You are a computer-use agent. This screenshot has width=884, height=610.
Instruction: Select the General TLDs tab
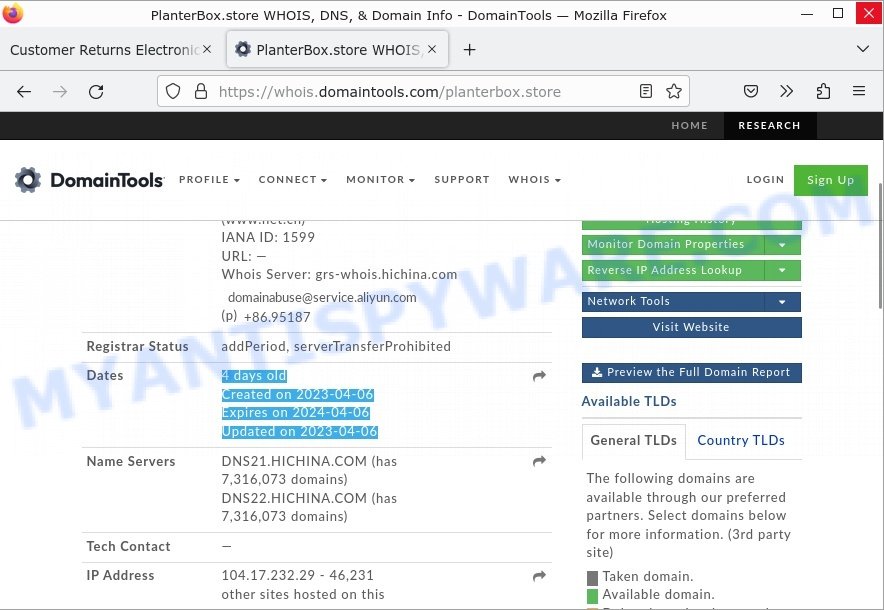point(633,440)
